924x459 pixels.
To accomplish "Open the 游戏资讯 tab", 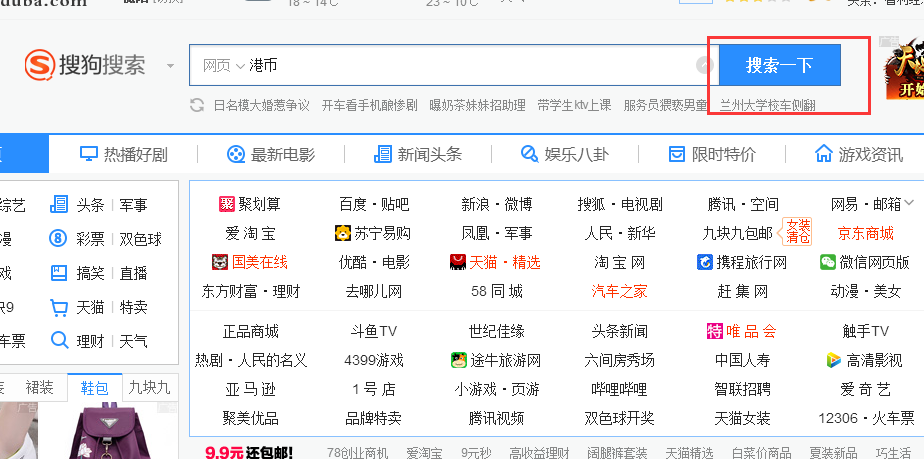I will [x=859, y=154].
